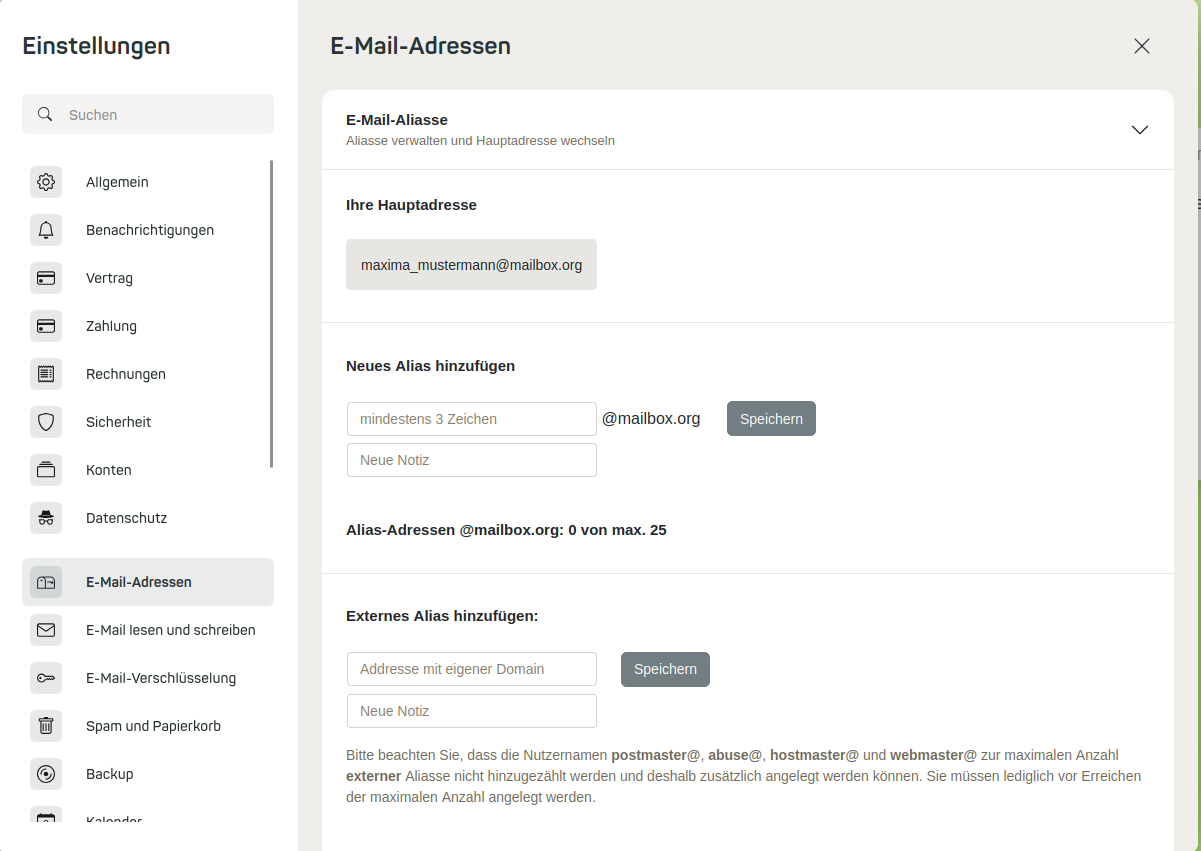1201x851 pixels.
Task: Focus the 'mindestens 3 Zeichen' alias field
Action: tap(472, 419)
